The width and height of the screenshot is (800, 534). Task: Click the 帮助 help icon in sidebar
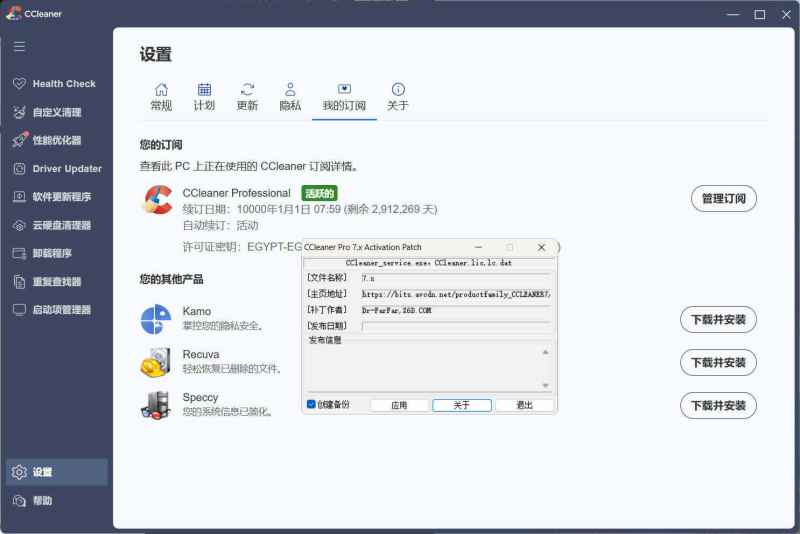[x=19, y=501]
